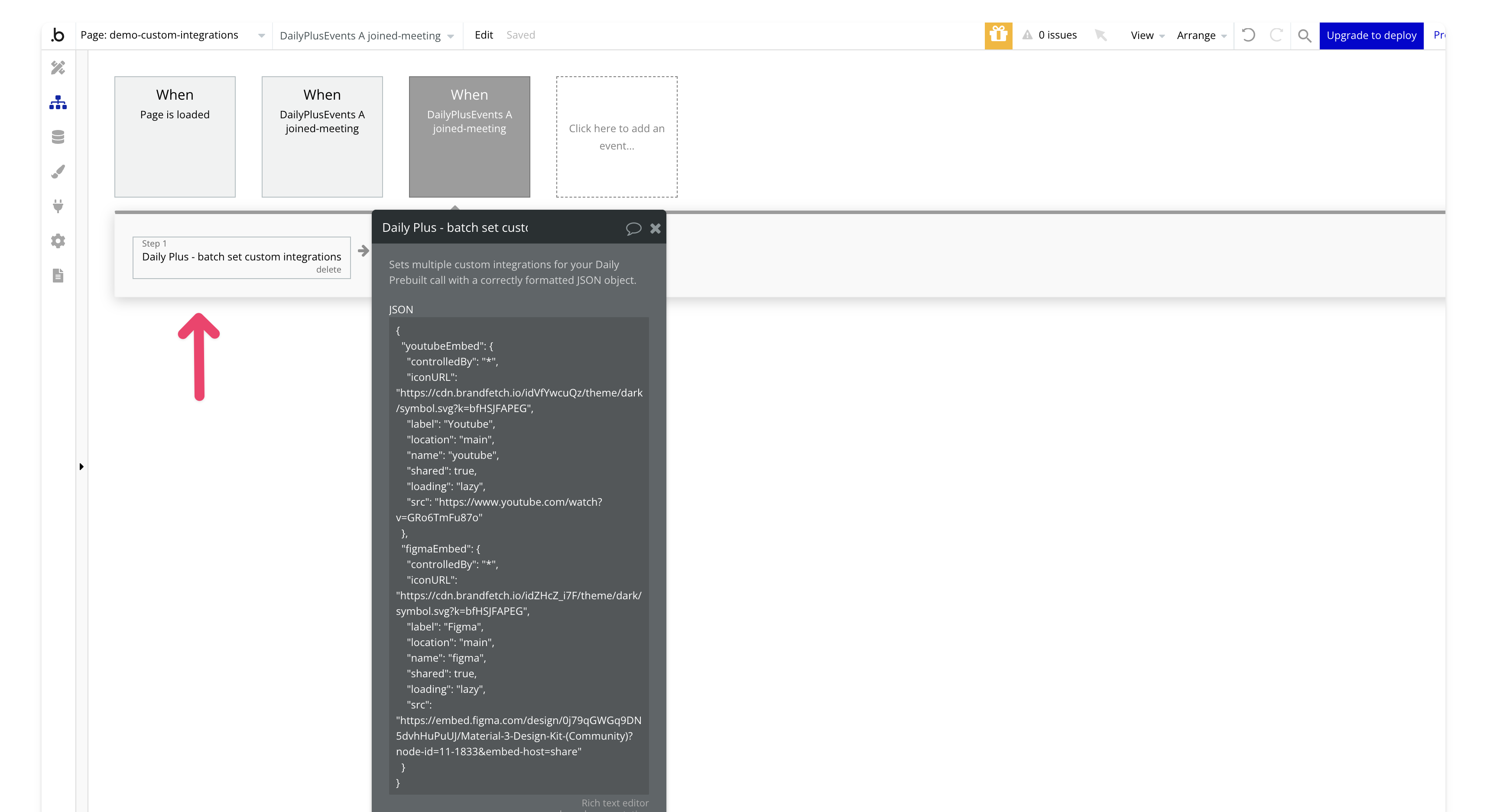Open the Logs document icon in sidebar
1487x812 pixels.
(58, 275)
